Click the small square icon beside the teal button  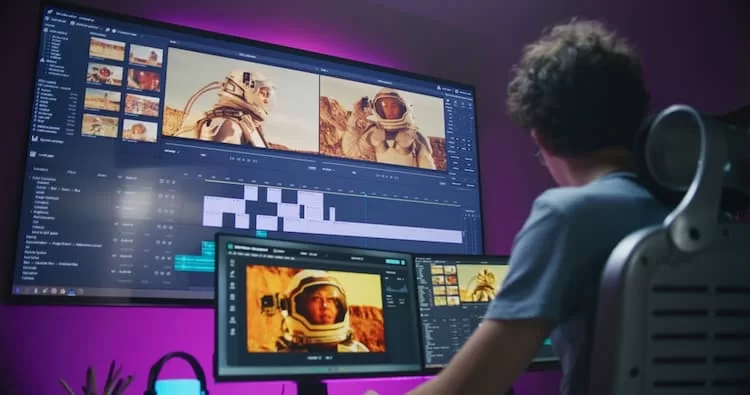404,262
